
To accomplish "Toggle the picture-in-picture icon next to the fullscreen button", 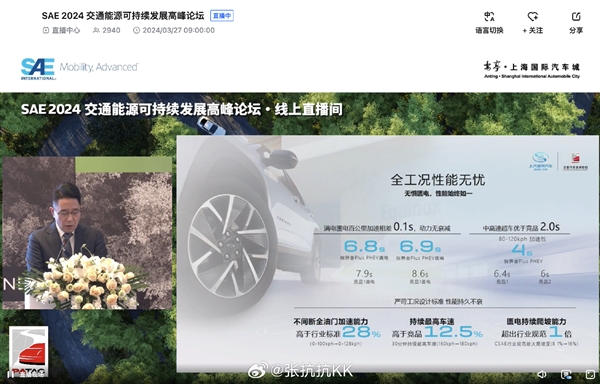I will click(566, 374).
